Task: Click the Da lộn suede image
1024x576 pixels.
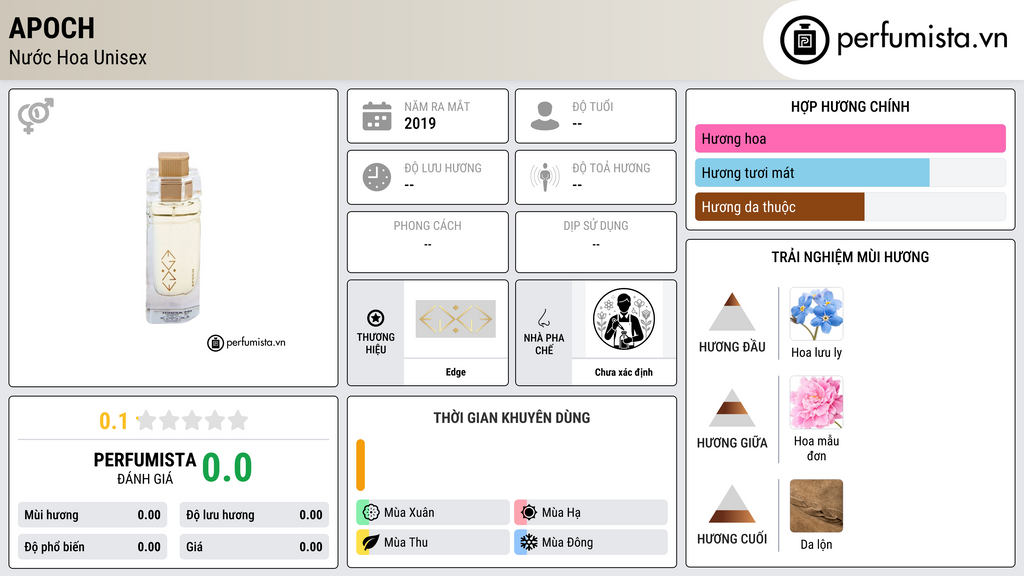Action: 816,505
